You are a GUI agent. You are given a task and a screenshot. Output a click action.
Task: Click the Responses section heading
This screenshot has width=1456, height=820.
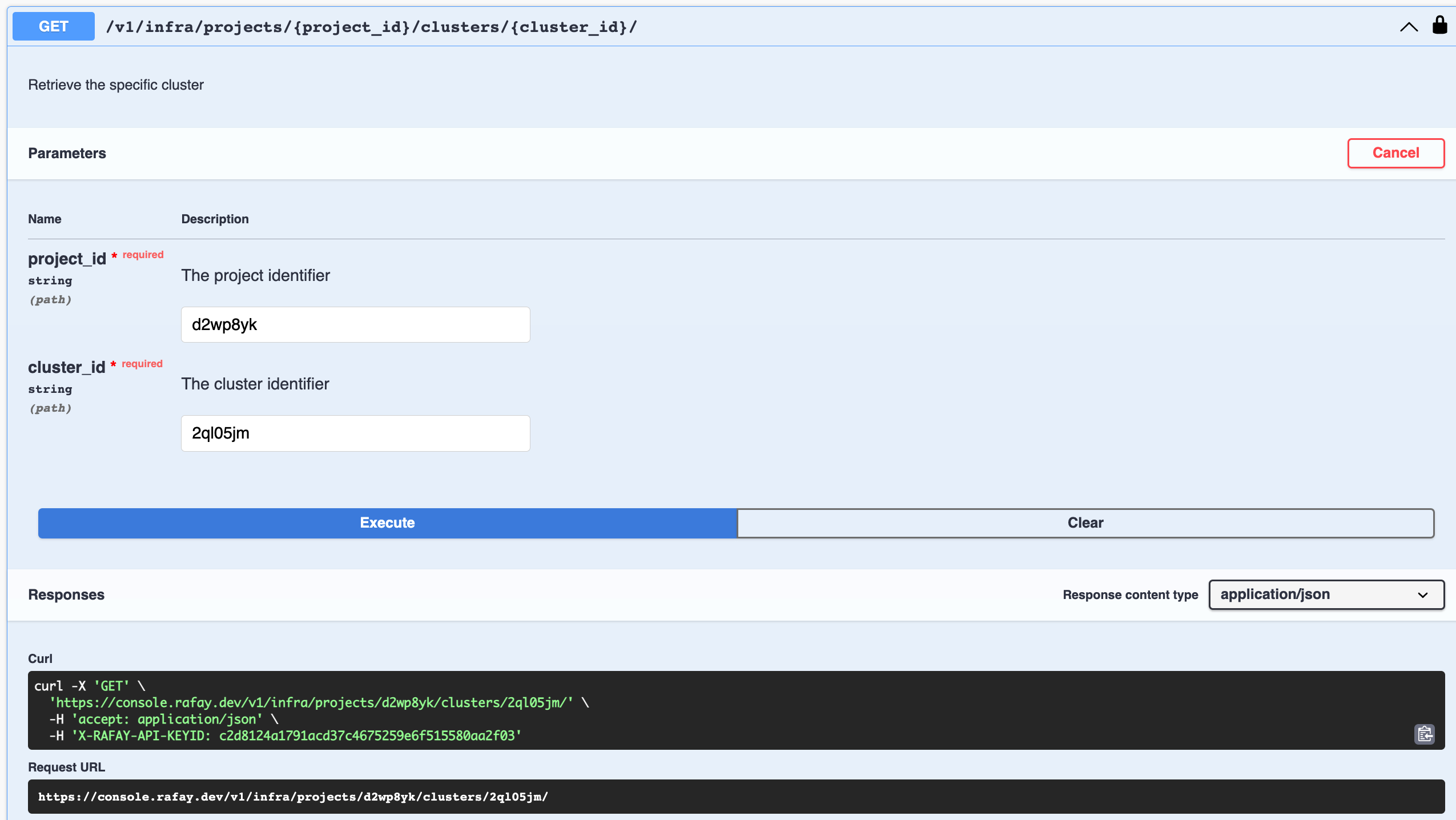point(66,595)
